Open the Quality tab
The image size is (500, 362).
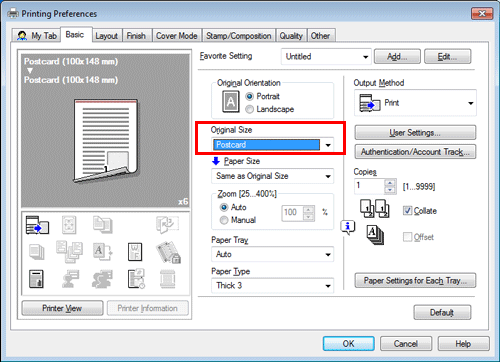point(291,36)
